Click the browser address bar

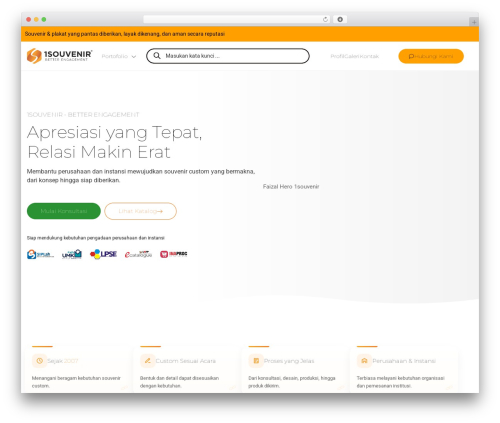click(x=237, y=19)
